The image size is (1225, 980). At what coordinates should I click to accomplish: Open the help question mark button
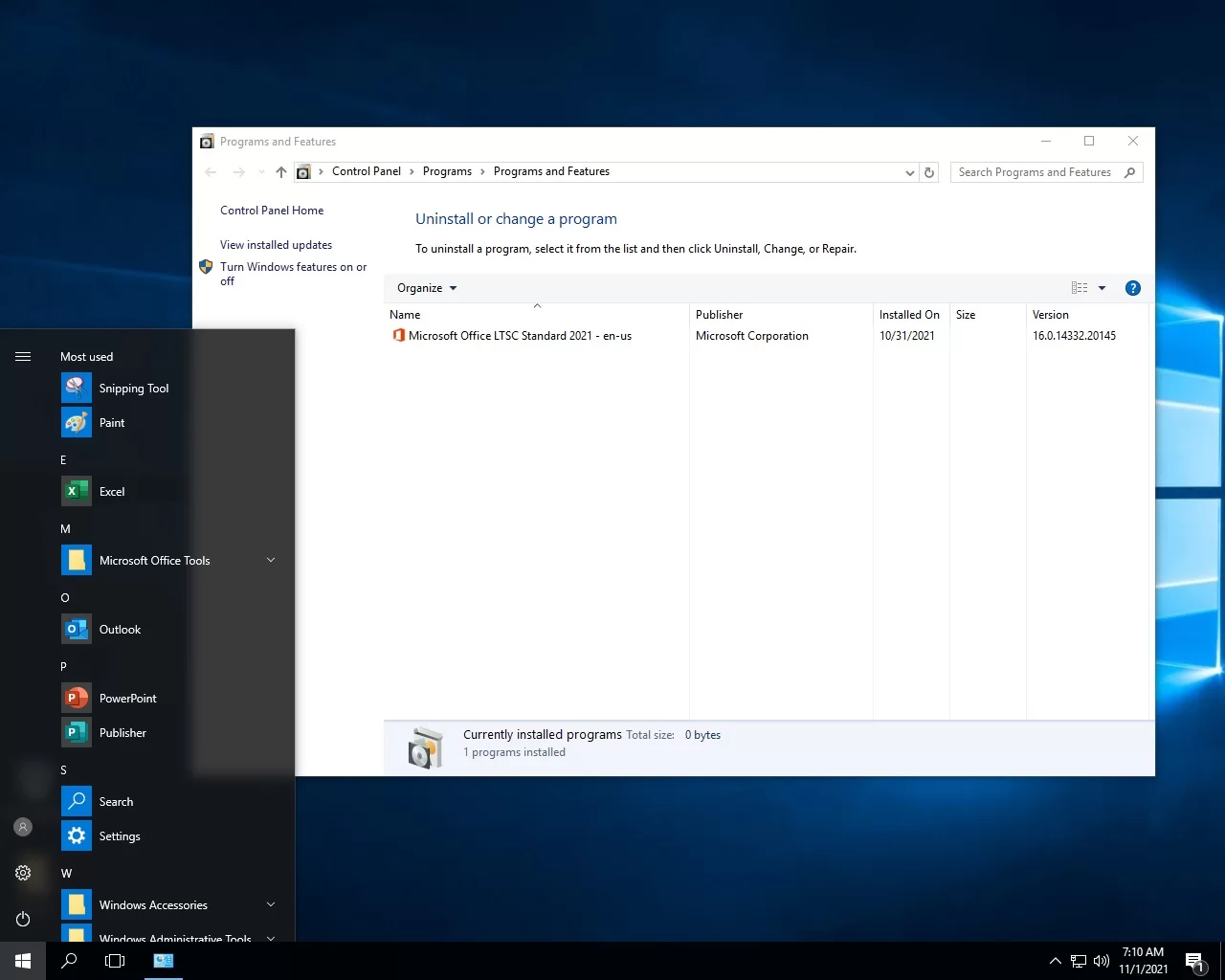click(x=1132, y=288)
